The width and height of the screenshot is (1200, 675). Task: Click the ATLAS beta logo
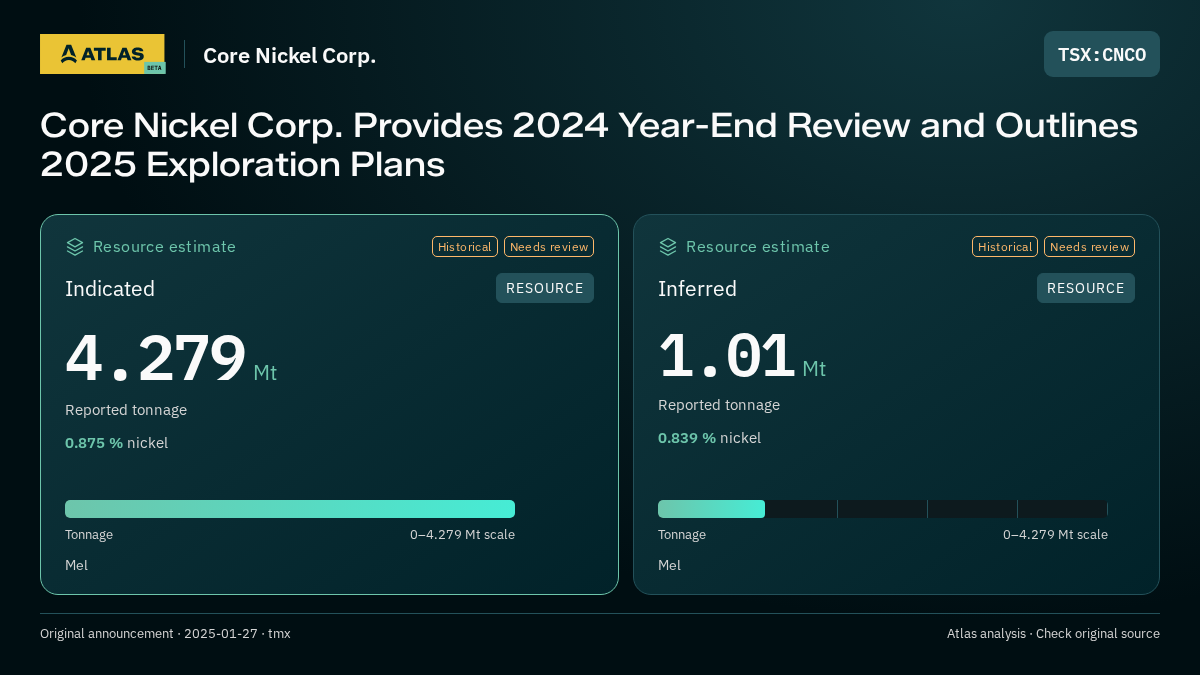point(103,54)
